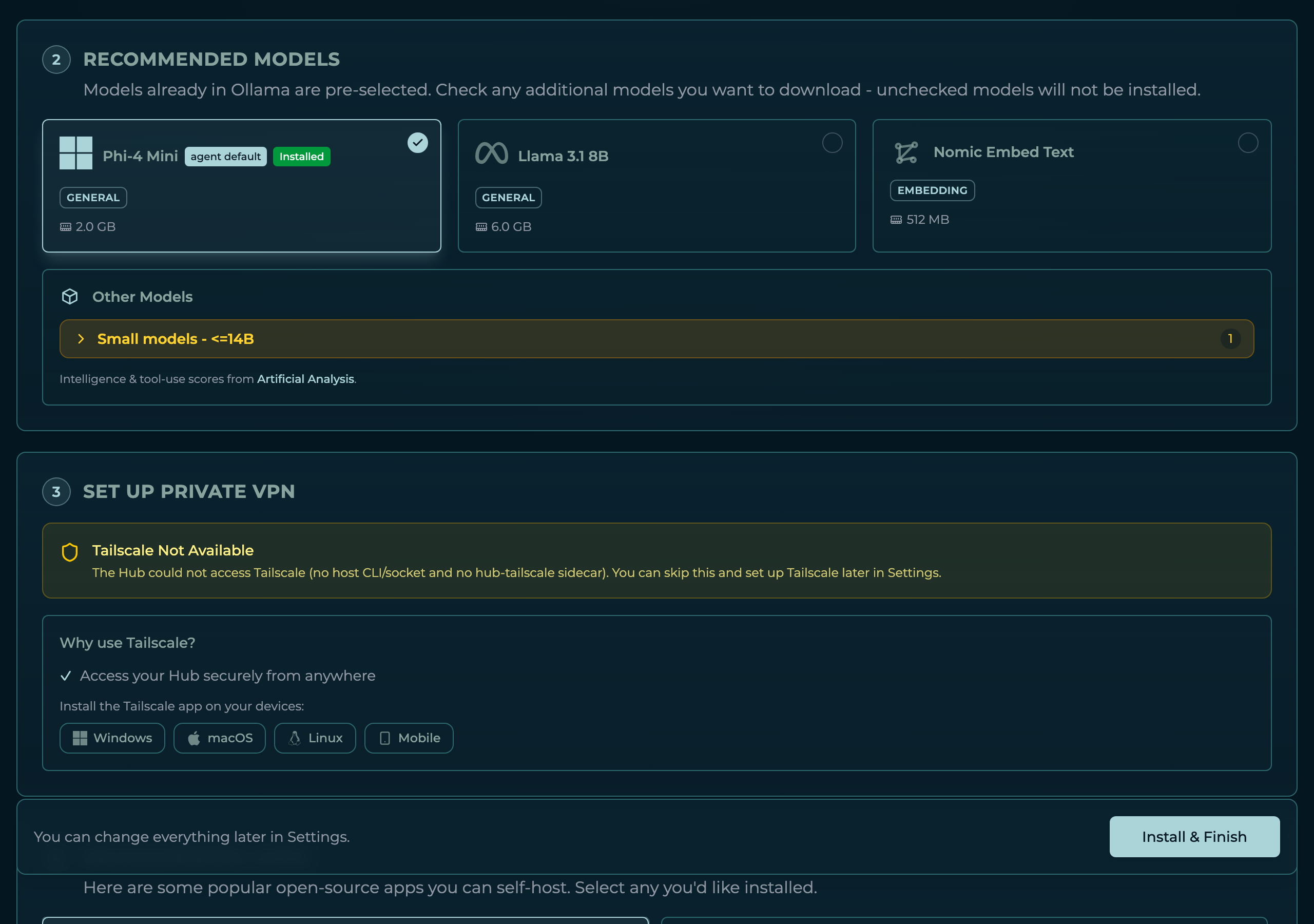Click the checkmark icon before Access your Hub
1314x924 pixels.
66,676
